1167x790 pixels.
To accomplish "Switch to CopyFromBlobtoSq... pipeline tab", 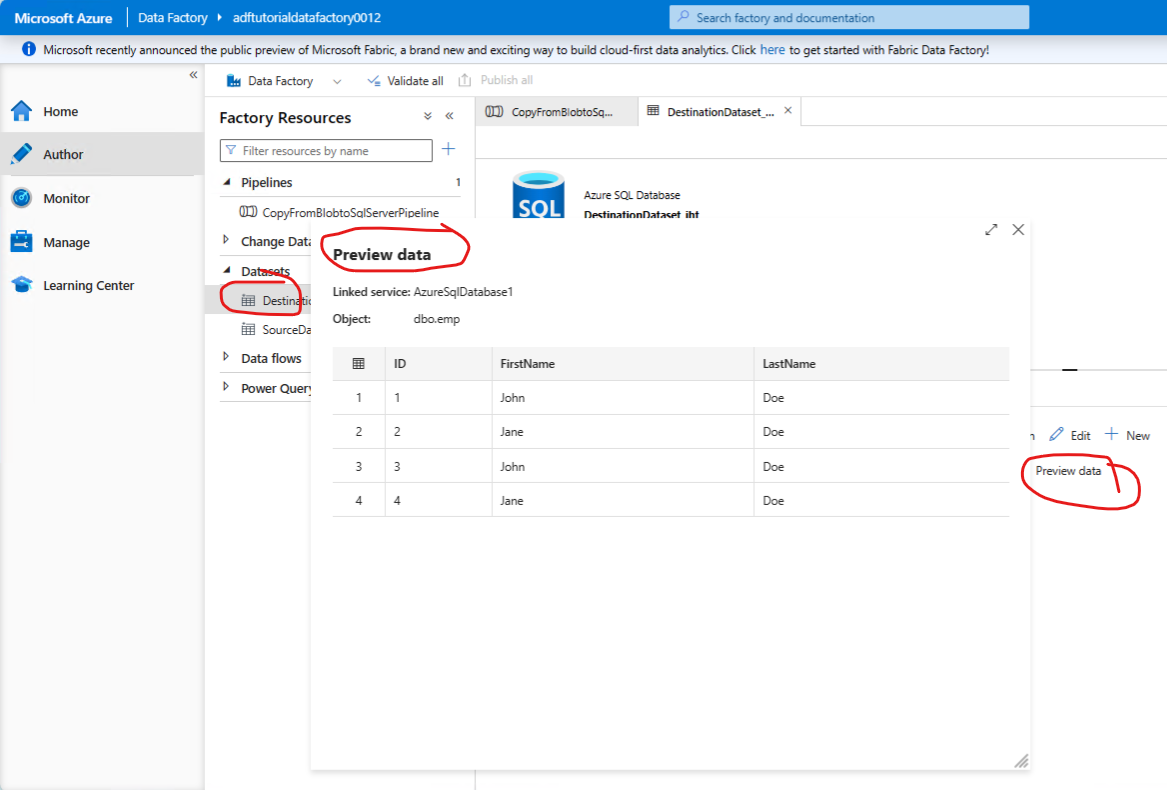I will coord(556,112).
